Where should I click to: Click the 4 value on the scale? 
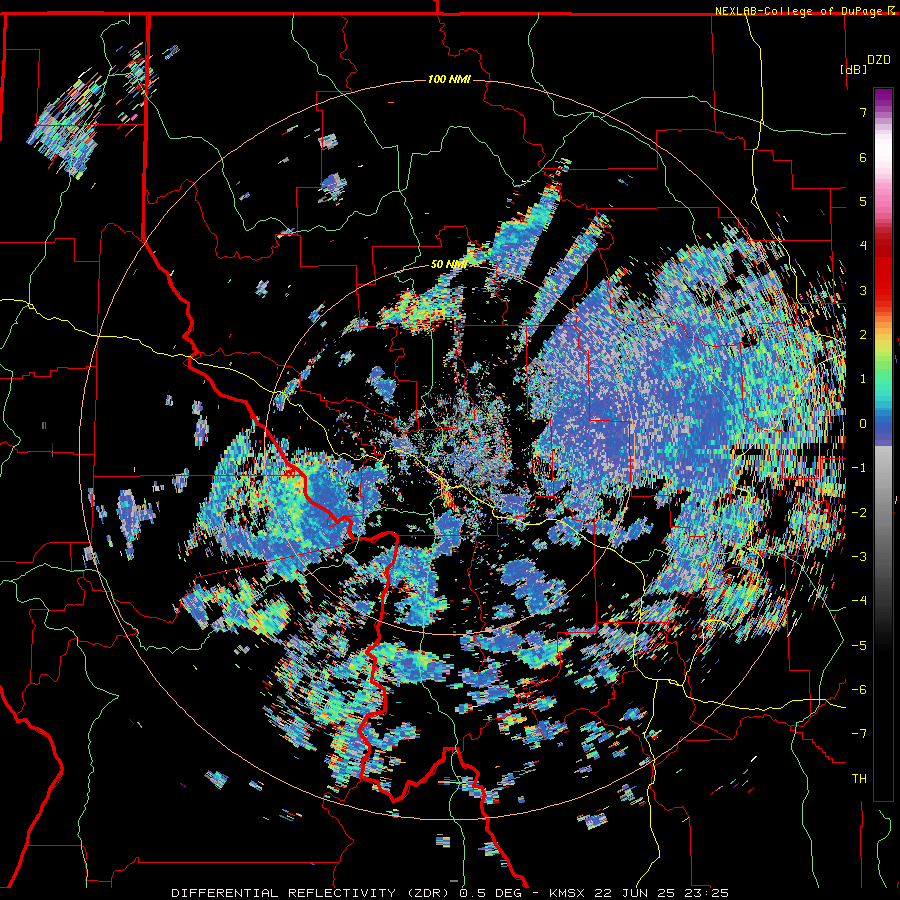(x=863, y=246)
